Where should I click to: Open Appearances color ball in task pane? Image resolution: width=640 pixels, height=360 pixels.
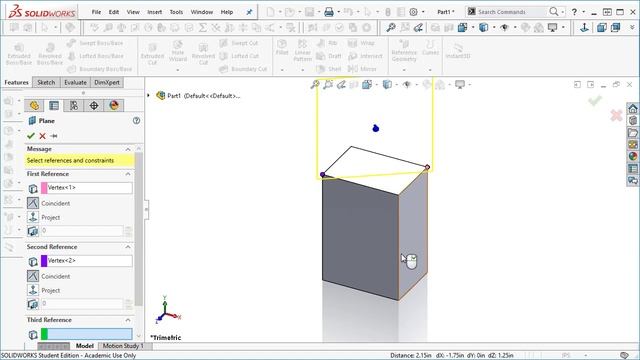click(x=633, y=156)
